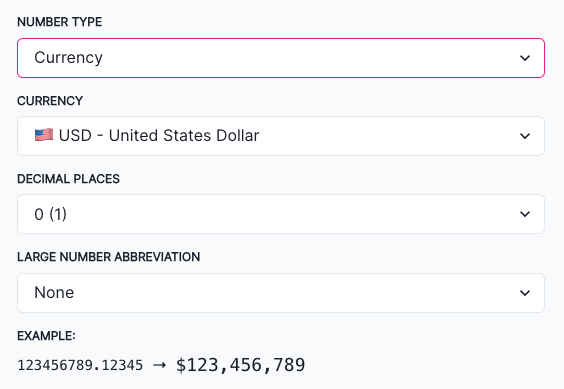
Task: Click the EXAMPLE: label
Action: [x=46, y=336]
